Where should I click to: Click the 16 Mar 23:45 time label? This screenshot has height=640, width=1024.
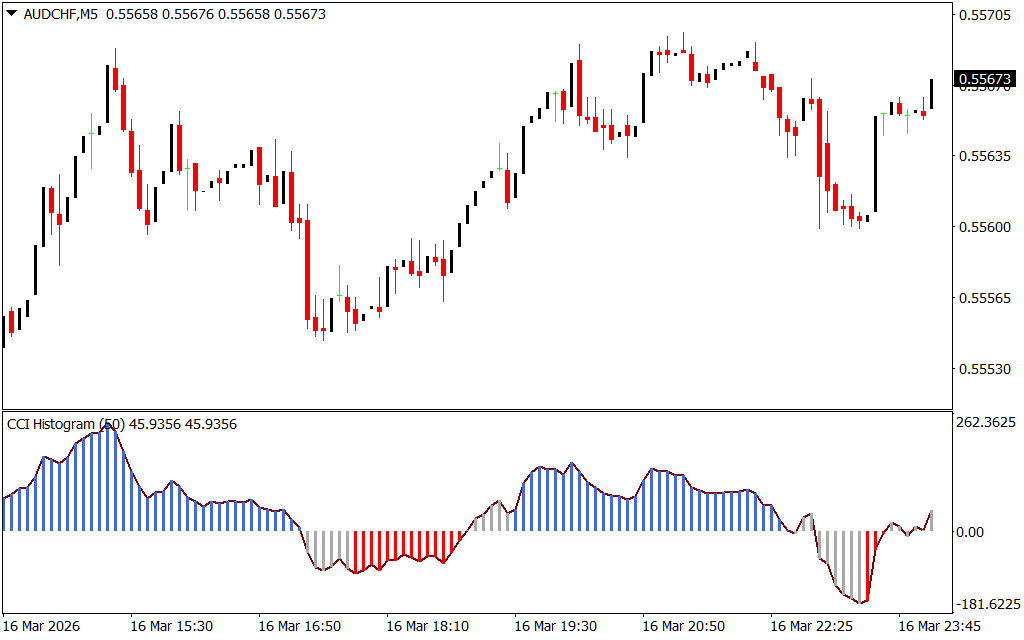940,626
